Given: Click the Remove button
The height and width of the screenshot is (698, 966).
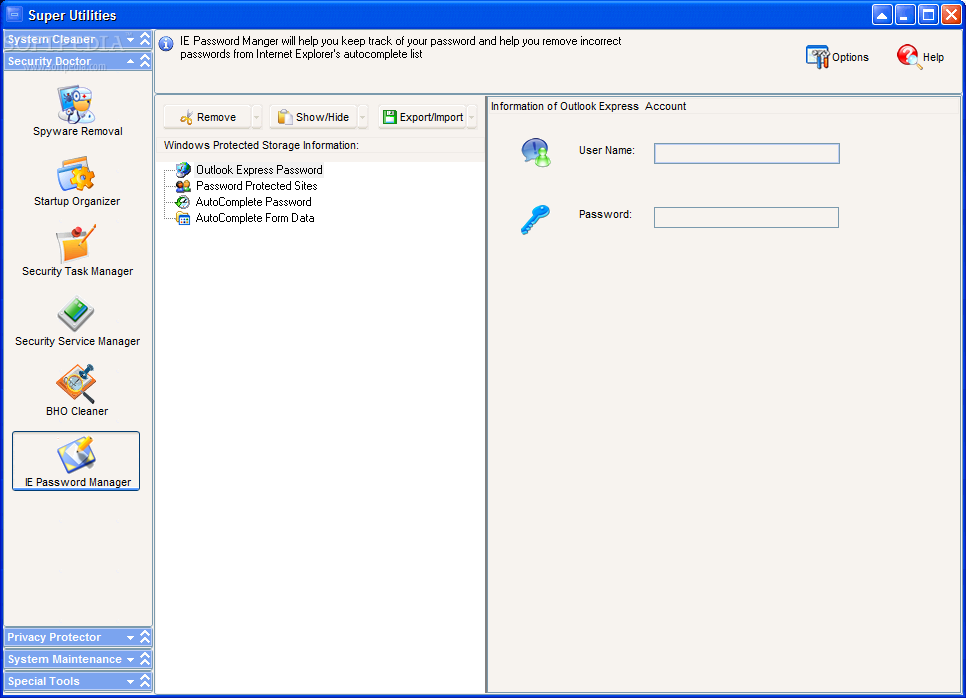Looking at the screenshot, I should coord(208,117).
